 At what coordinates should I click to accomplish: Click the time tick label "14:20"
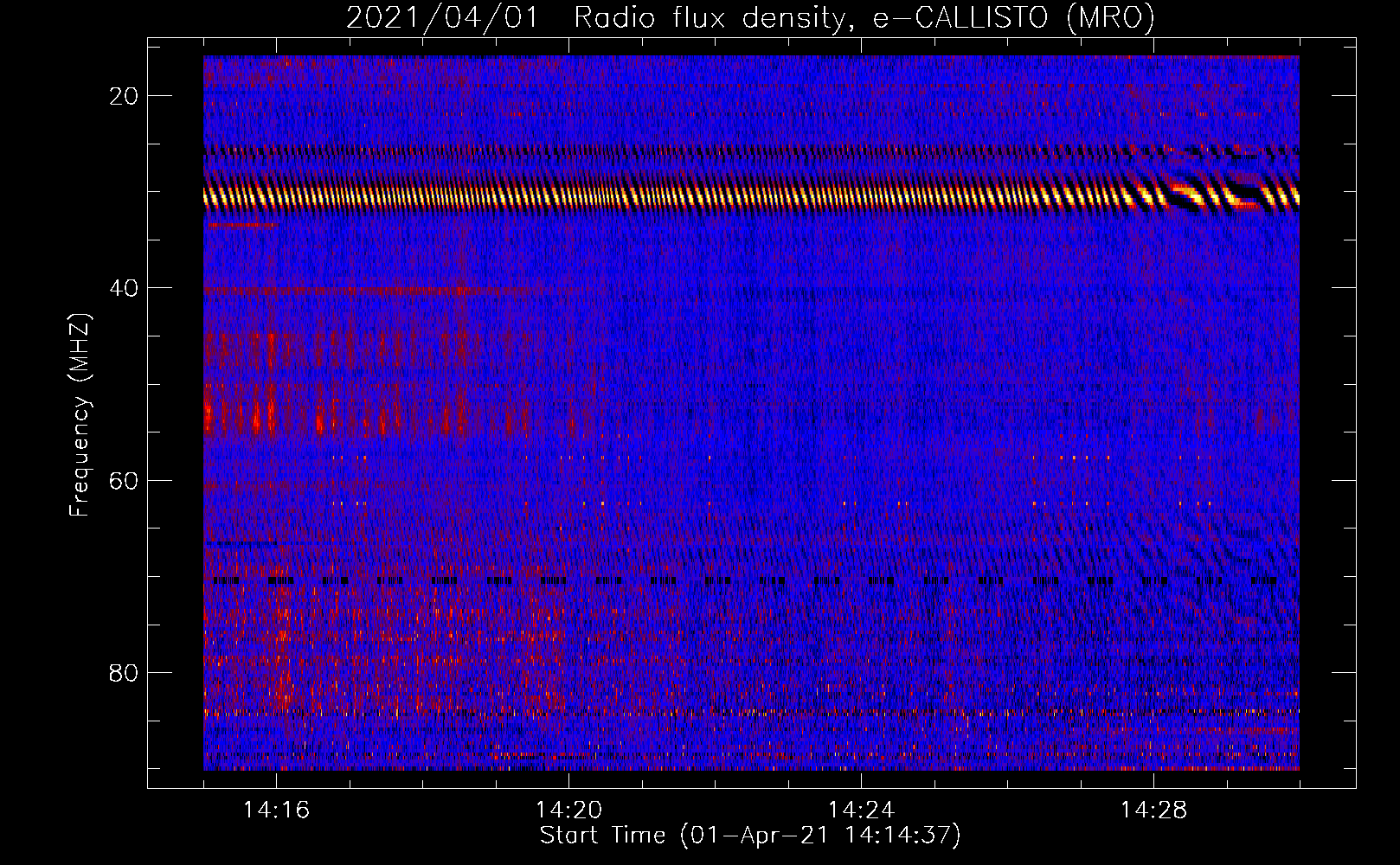[x=569, y=810]
